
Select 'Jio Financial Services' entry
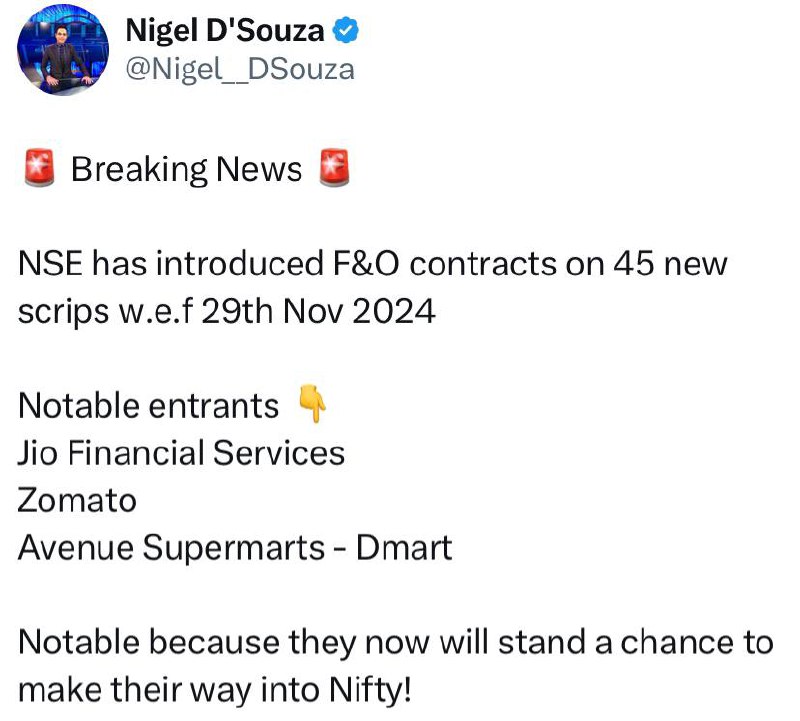pos(181,453)
